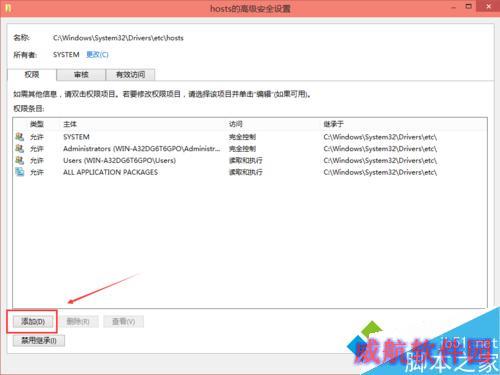Click the inherited path in the Users row
Viewport: 500px width, 375px height.
(x=380, y=160)
